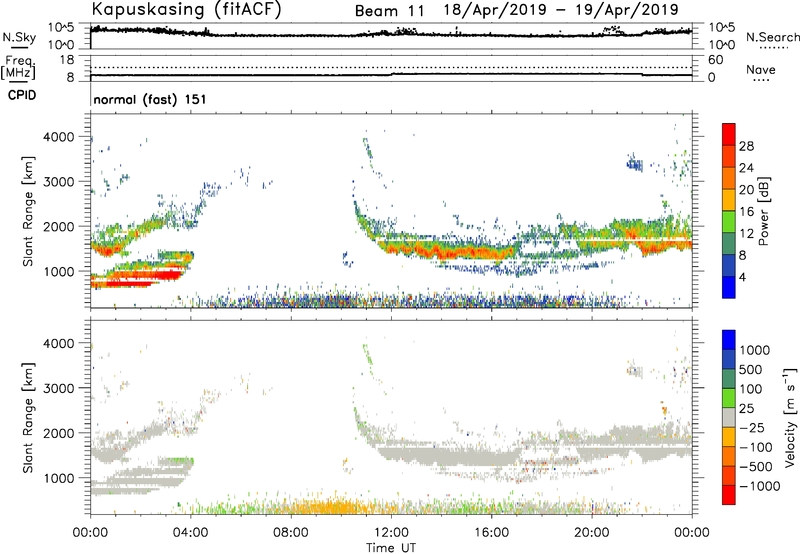
Task: Click the "12" label on Power color bar
Action: (x=746, y=234)
